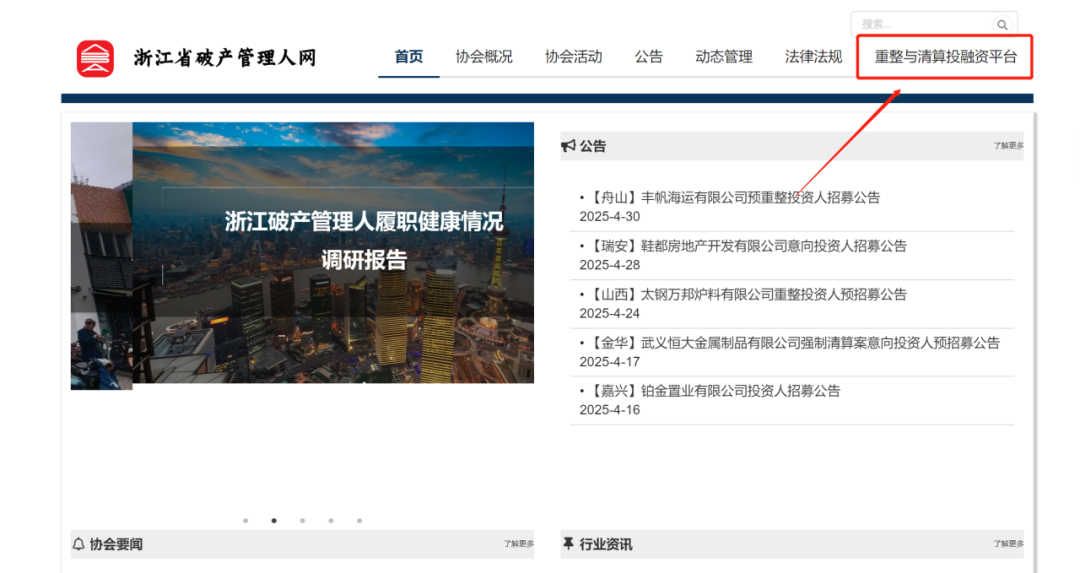Select the fourth carousel dot
The image size is (1080, 573).
pyautogui.click(x=331, y=521)
